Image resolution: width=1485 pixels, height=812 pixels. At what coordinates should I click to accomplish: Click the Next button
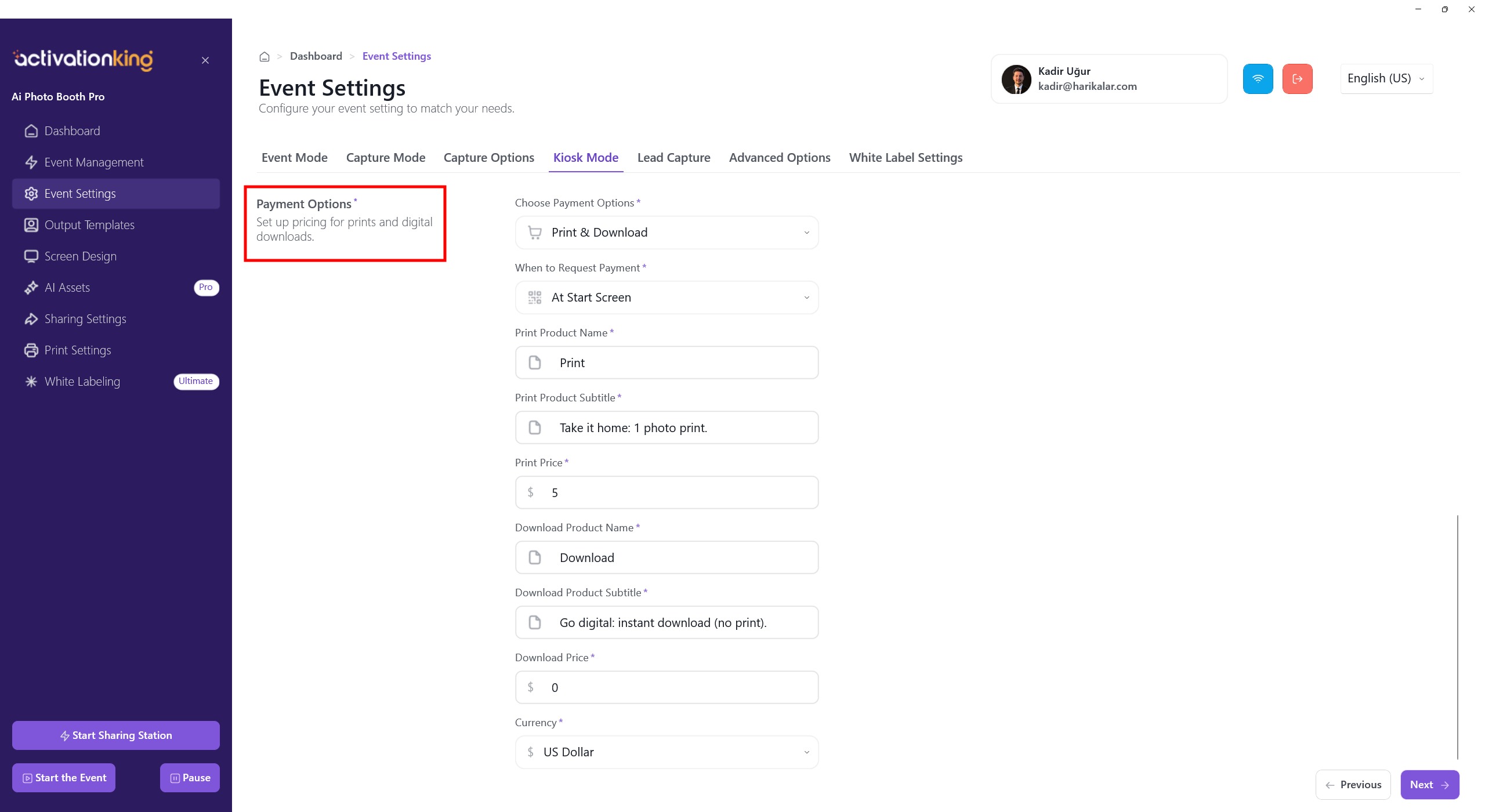[x=1429, y=785]
